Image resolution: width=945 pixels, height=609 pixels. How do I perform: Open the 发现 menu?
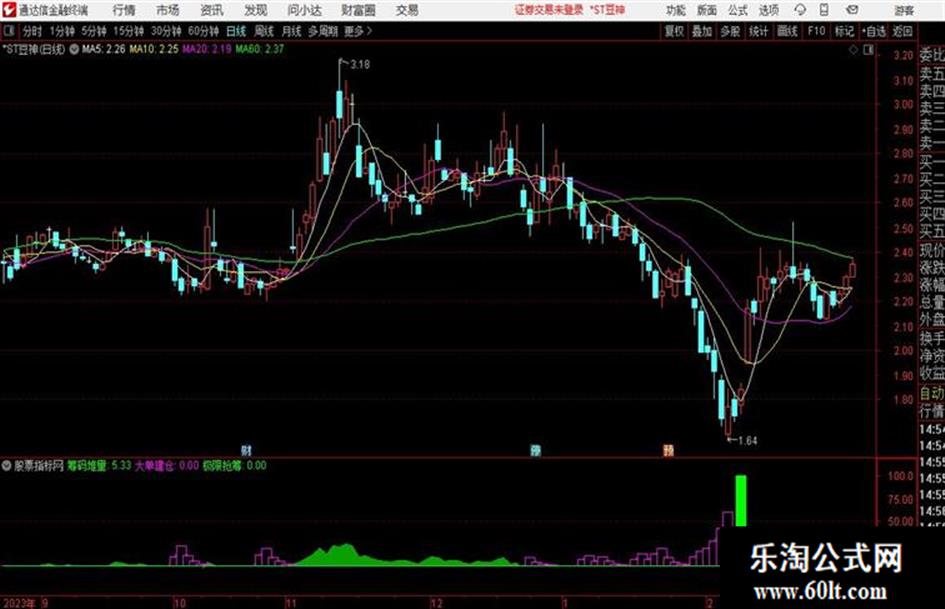tap(256, 10)
